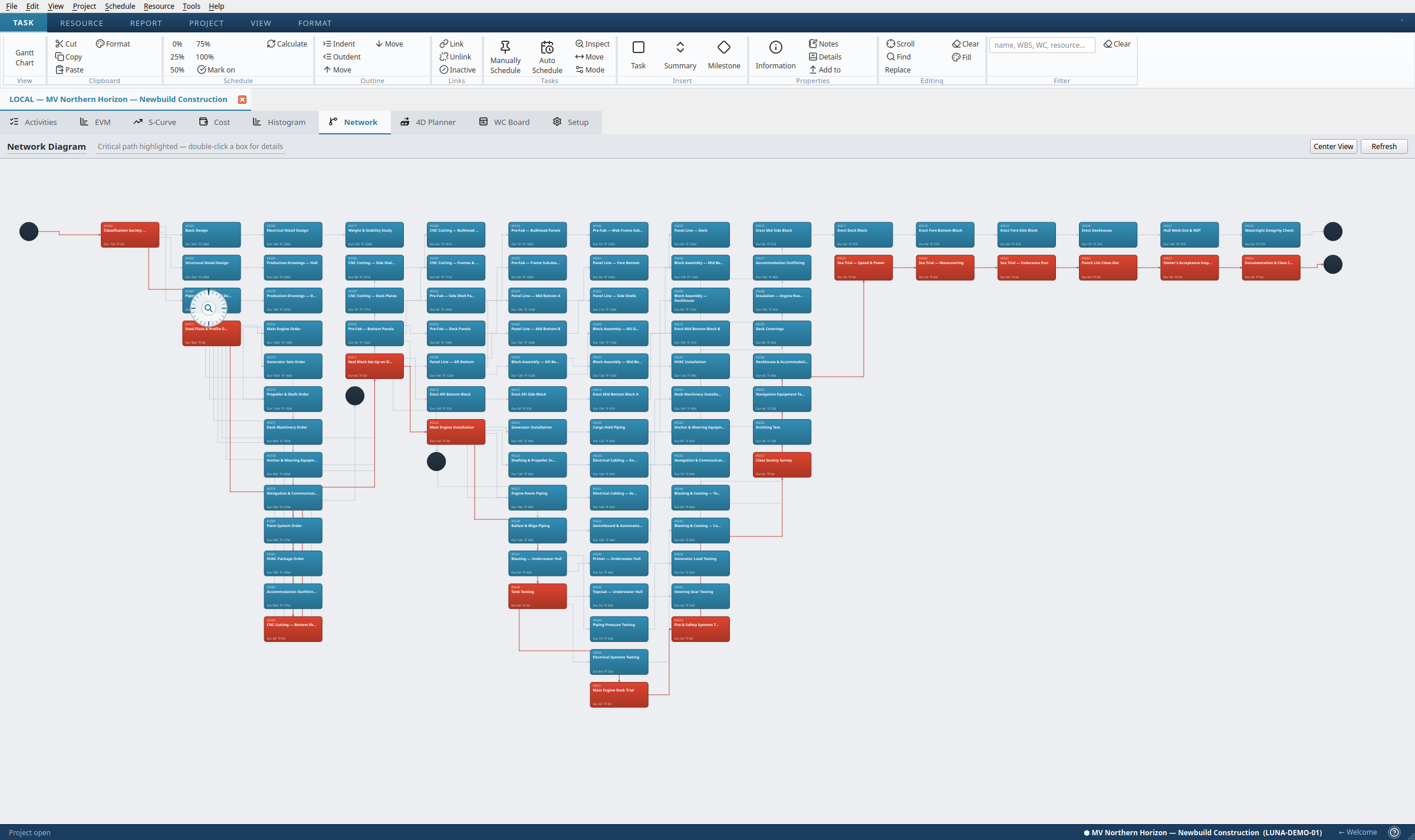The image size is (1415, 840).
Task: Click the Inspect task icon
Action: pos(580,44)
